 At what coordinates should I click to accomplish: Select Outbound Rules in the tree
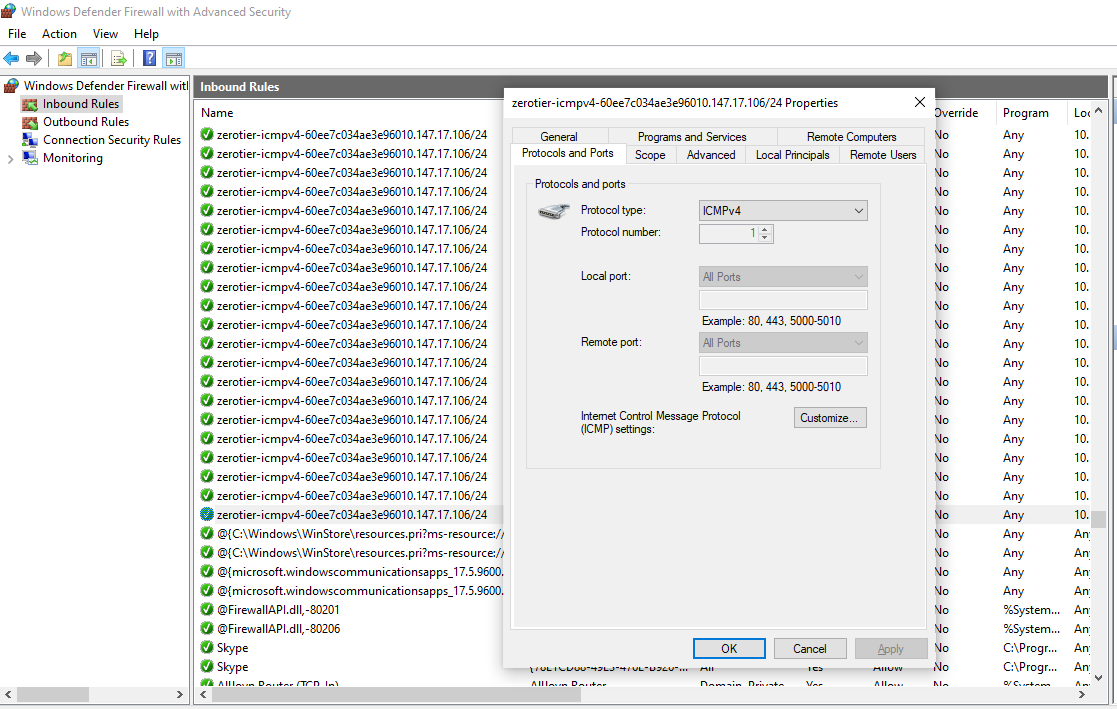pyautogui.click(x=85, y=122)
